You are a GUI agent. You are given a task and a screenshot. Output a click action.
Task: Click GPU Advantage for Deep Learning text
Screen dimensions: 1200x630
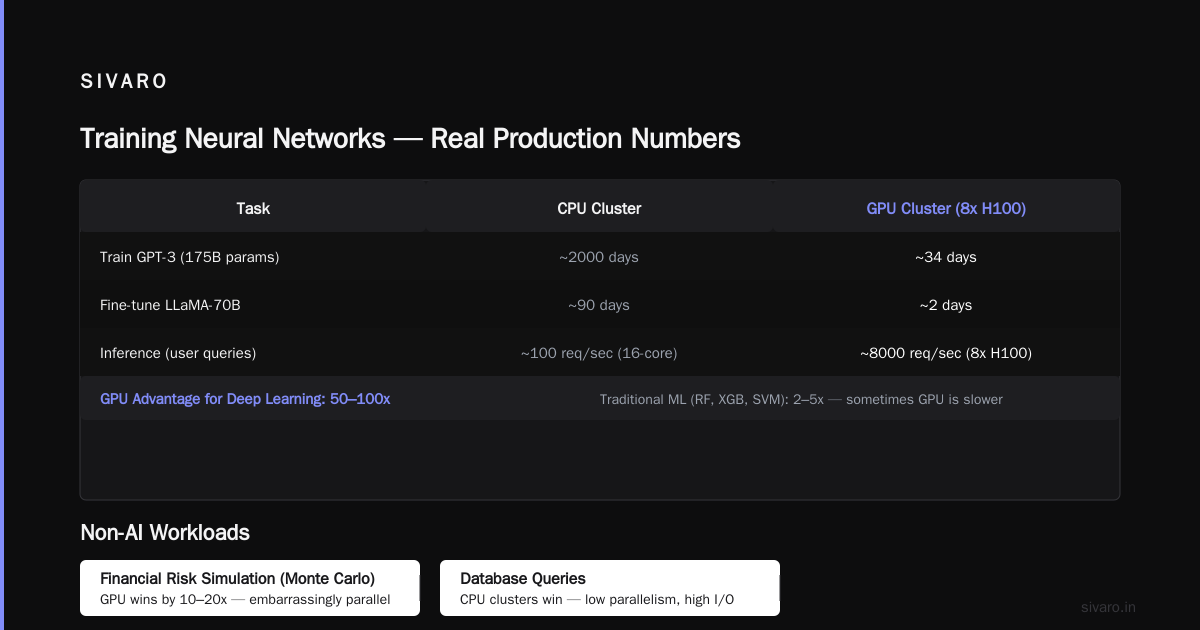245,398
